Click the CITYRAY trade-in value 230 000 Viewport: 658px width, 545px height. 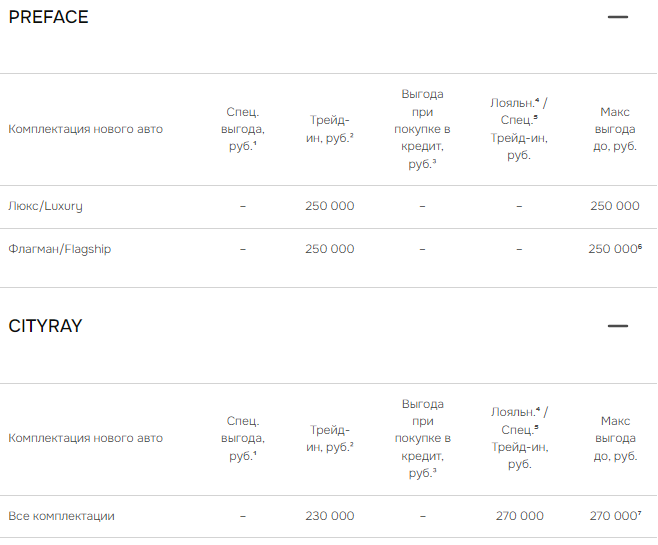(329, 516)
